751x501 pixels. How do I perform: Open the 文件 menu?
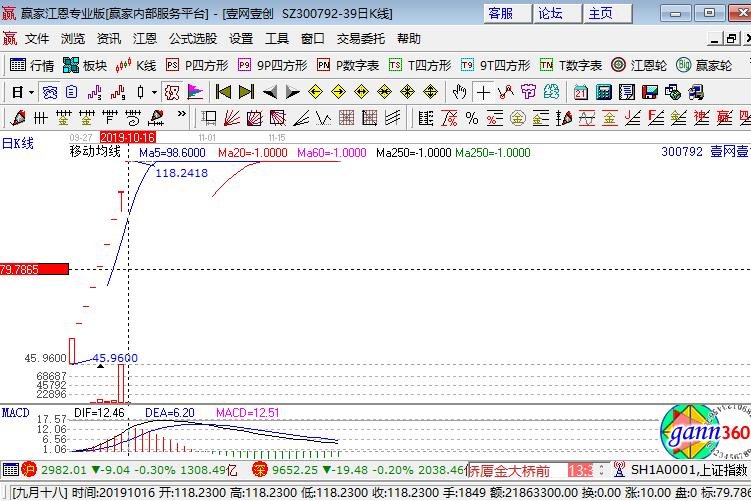37,38
